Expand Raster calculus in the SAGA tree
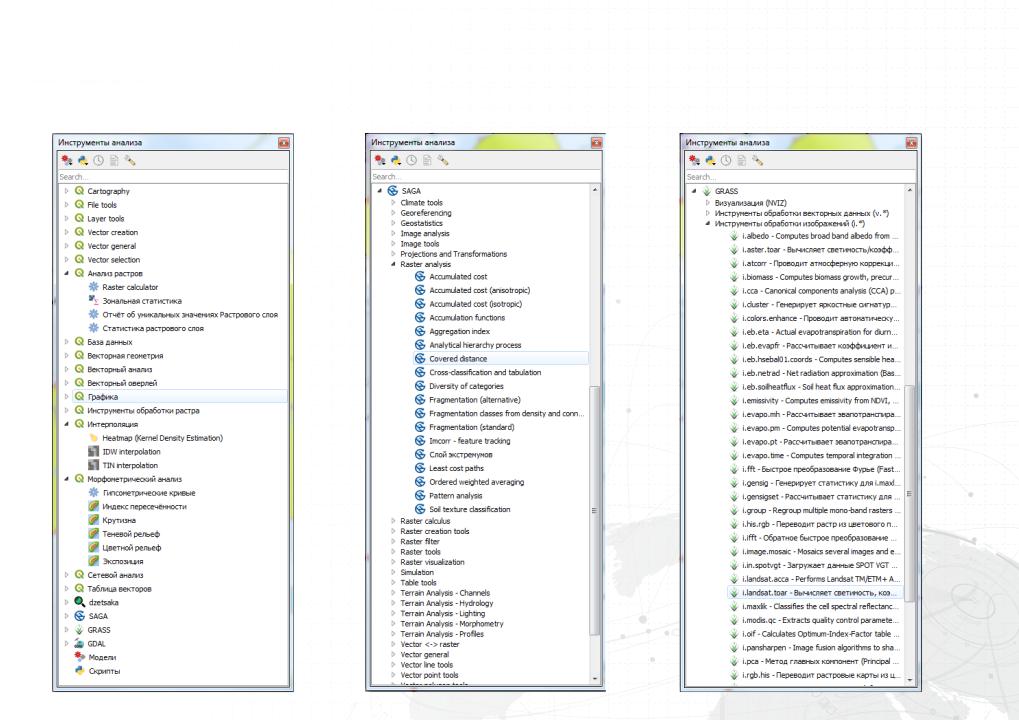This screenshot has height=720, width=1019. pyautogui.click(x=393, y=521)
